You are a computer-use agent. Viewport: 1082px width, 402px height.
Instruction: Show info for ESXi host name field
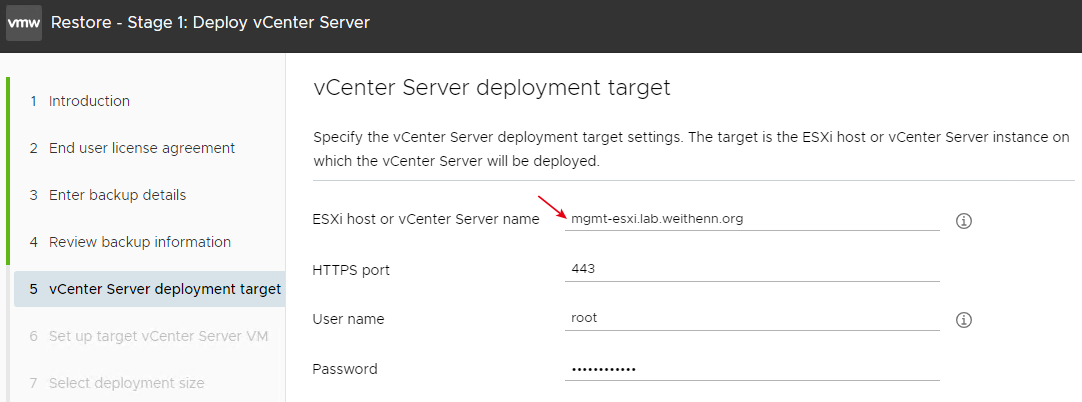coord(963,221)
